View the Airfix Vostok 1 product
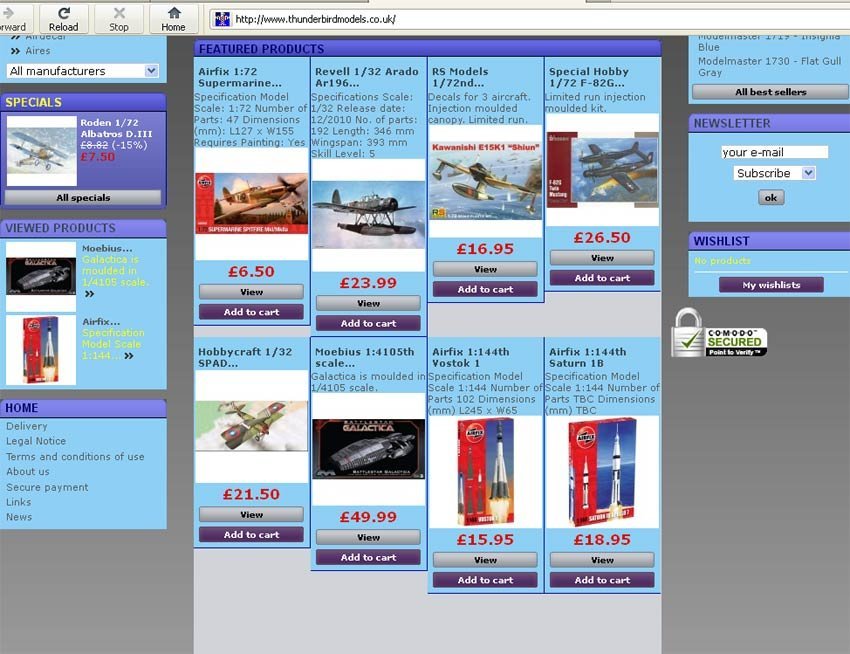This screenshot has width=850, height=654. coord(486,560)
